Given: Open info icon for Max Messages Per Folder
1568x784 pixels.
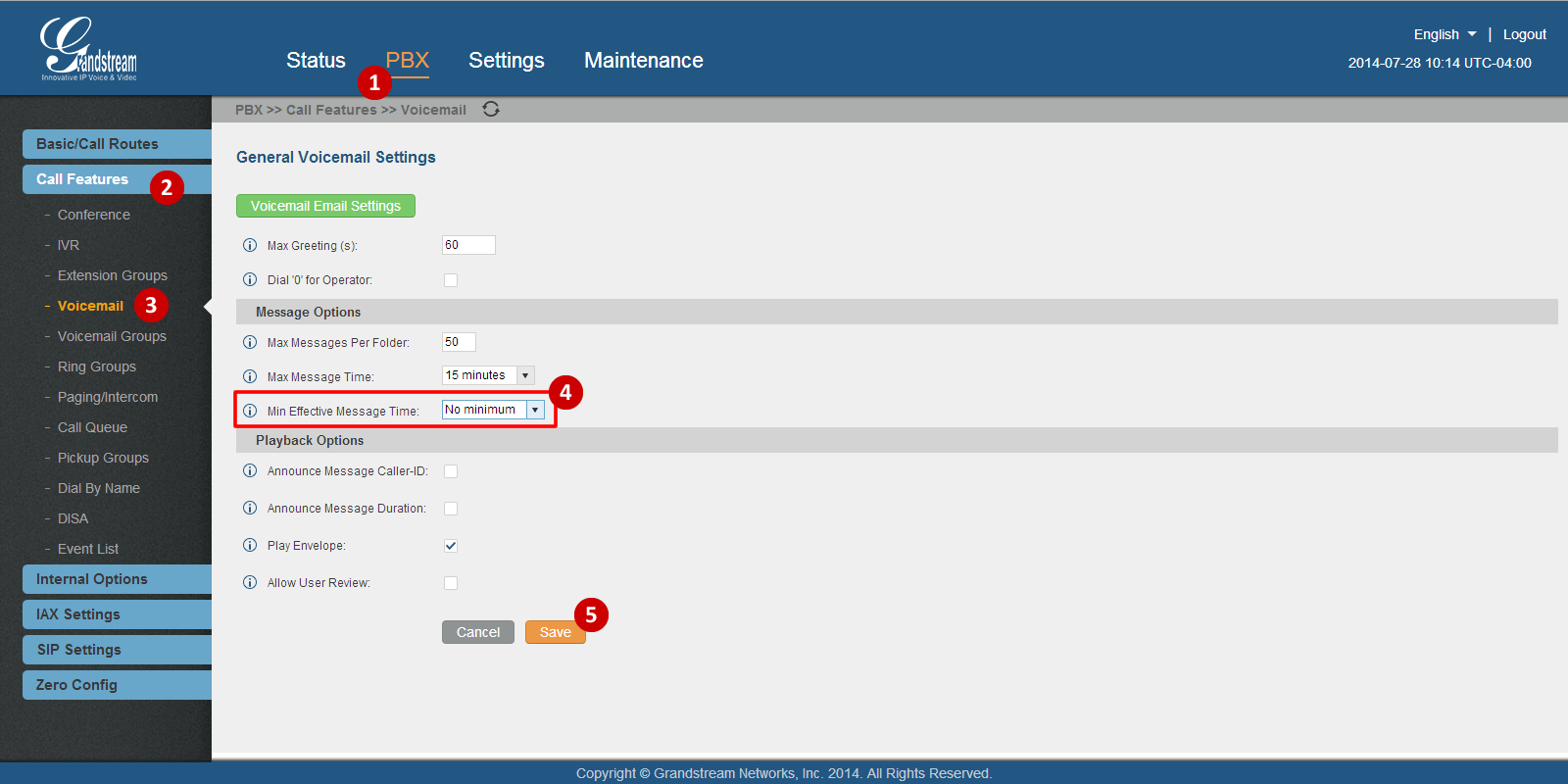Looking at the screenshot, I should click(x=250, y=343).
